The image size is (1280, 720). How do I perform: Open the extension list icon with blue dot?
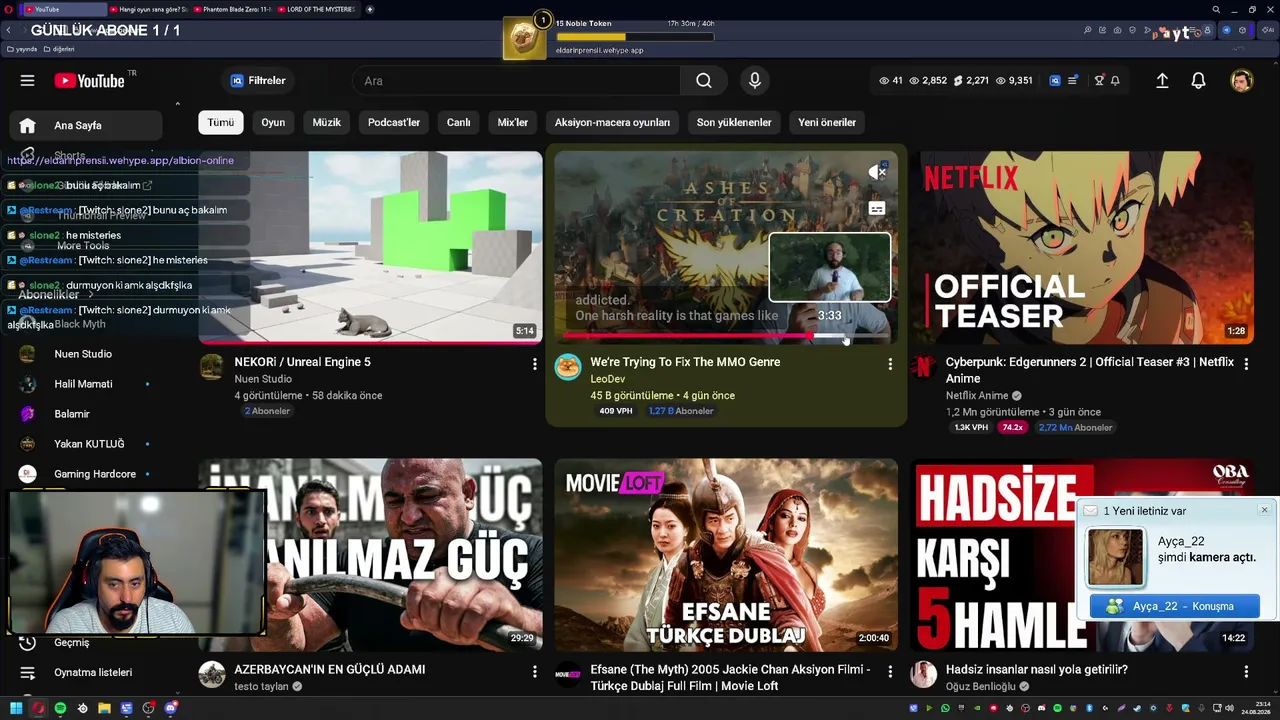click(x=1073, y=81)
